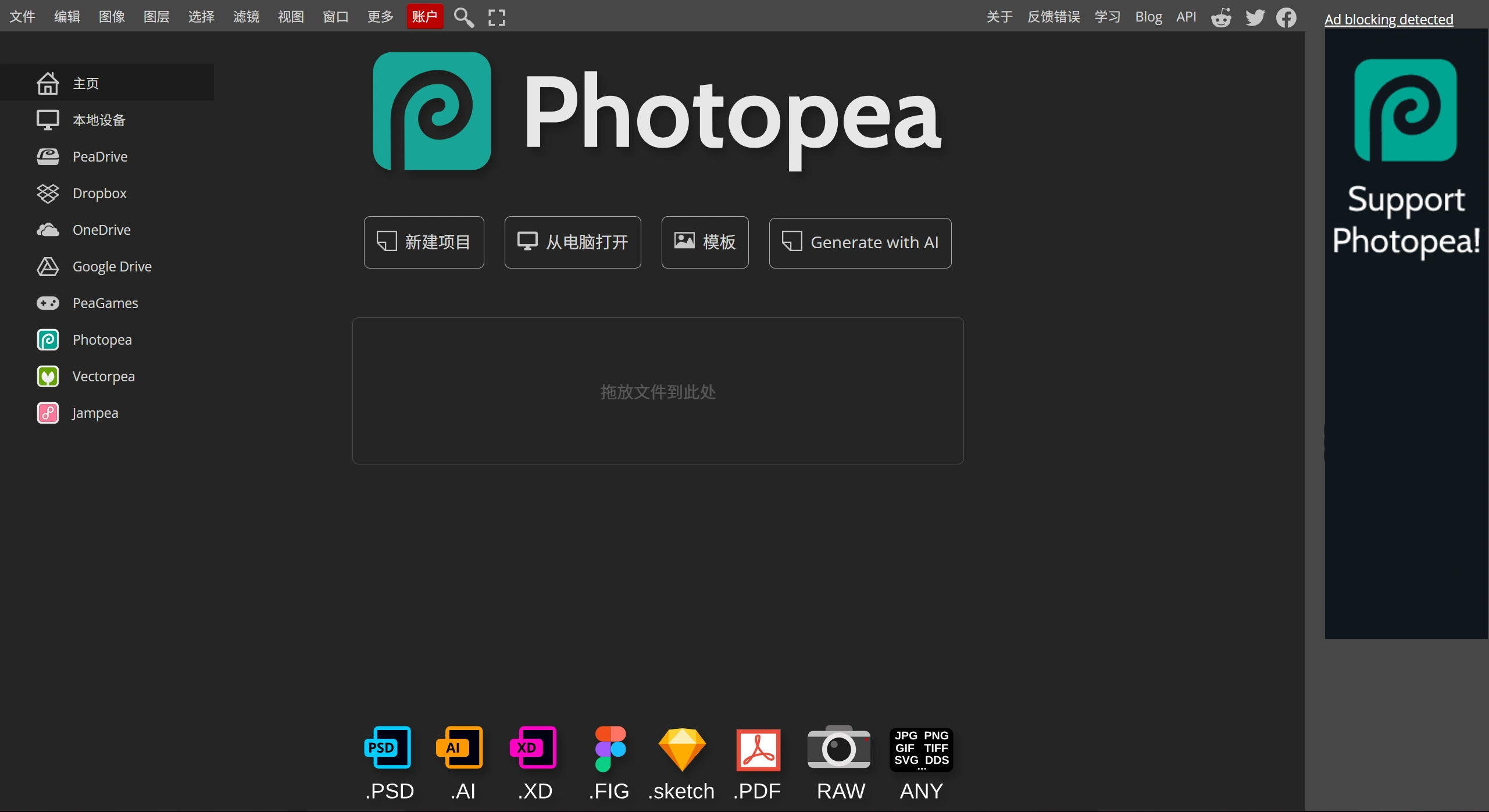
Task: Open the 图层 menu
Action: tap(156, 17)
